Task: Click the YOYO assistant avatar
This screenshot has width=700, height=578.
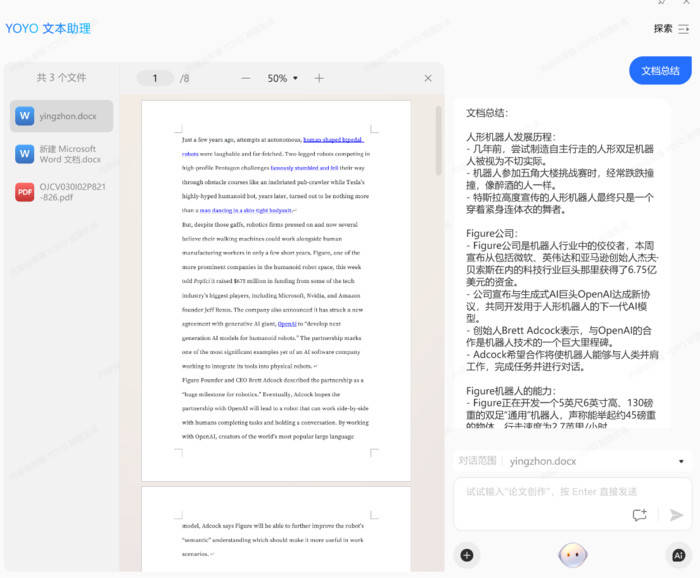Action: [x=573, y=555]
